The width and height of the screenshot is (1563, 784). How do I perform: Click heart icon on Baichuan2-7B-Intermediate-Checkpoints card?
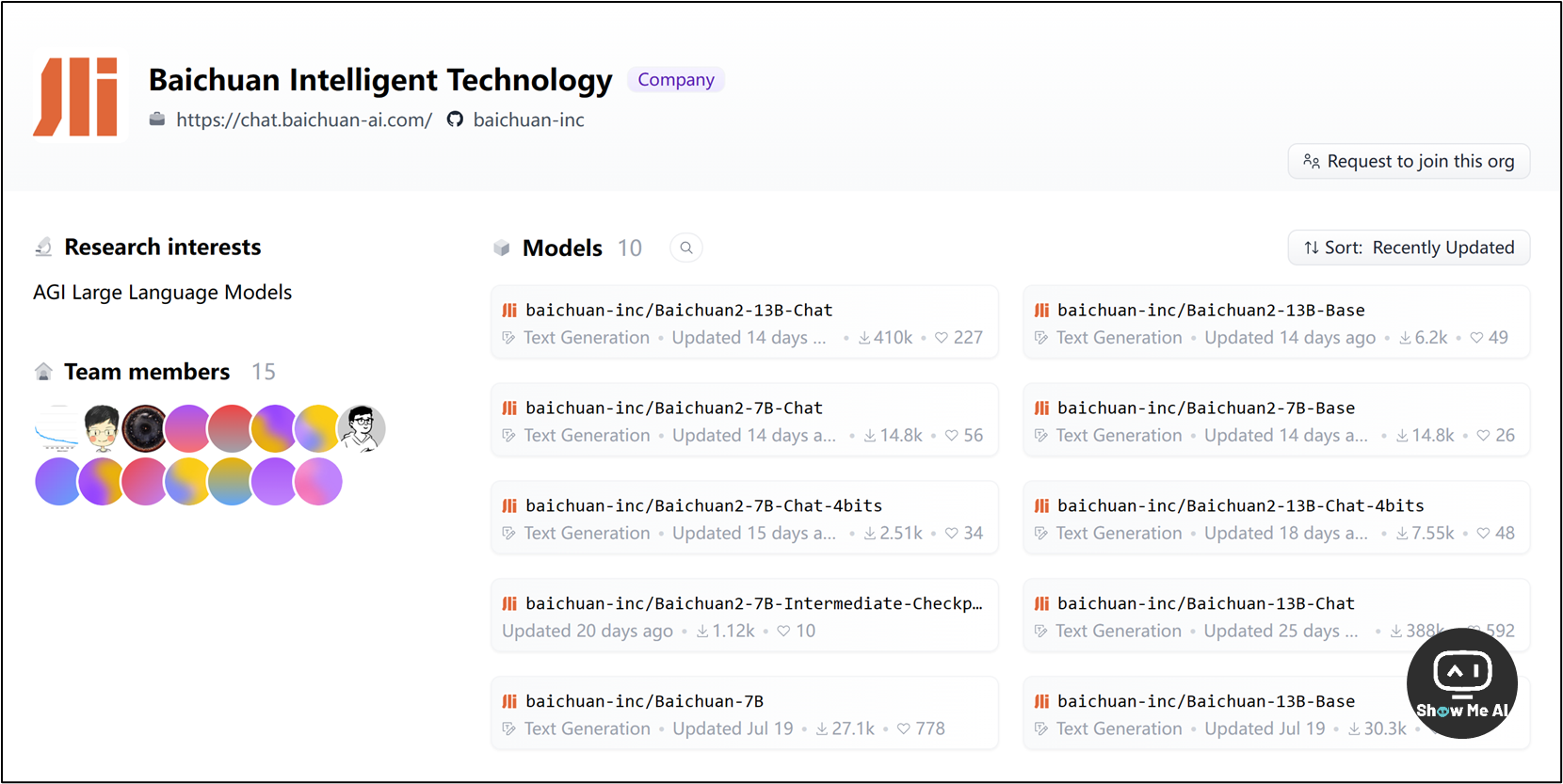tap(783, 632)
